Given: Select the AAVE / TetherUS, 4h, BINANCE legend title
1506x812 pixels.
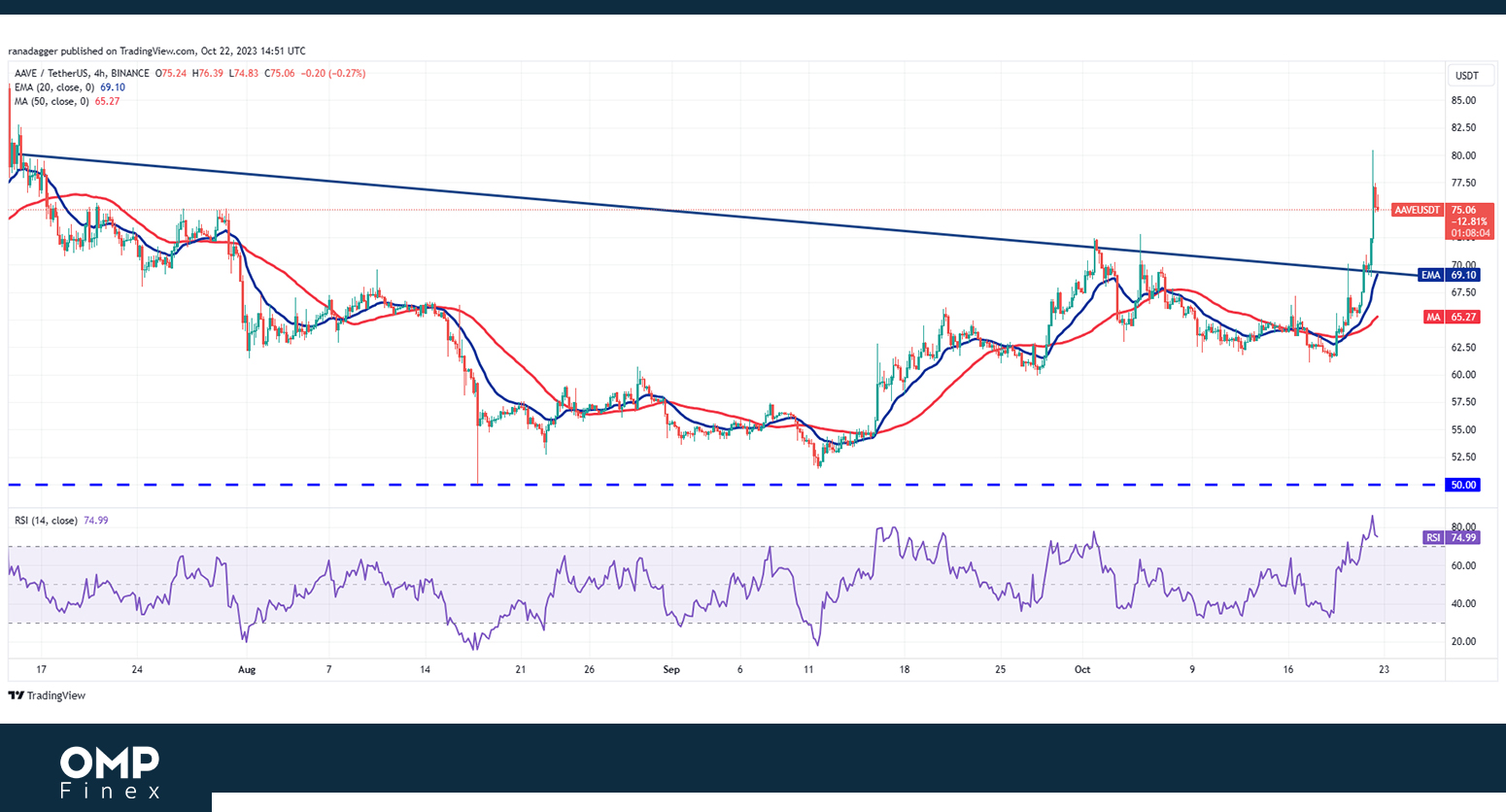Looking at the screenshot, I should (x=82, y=73).
